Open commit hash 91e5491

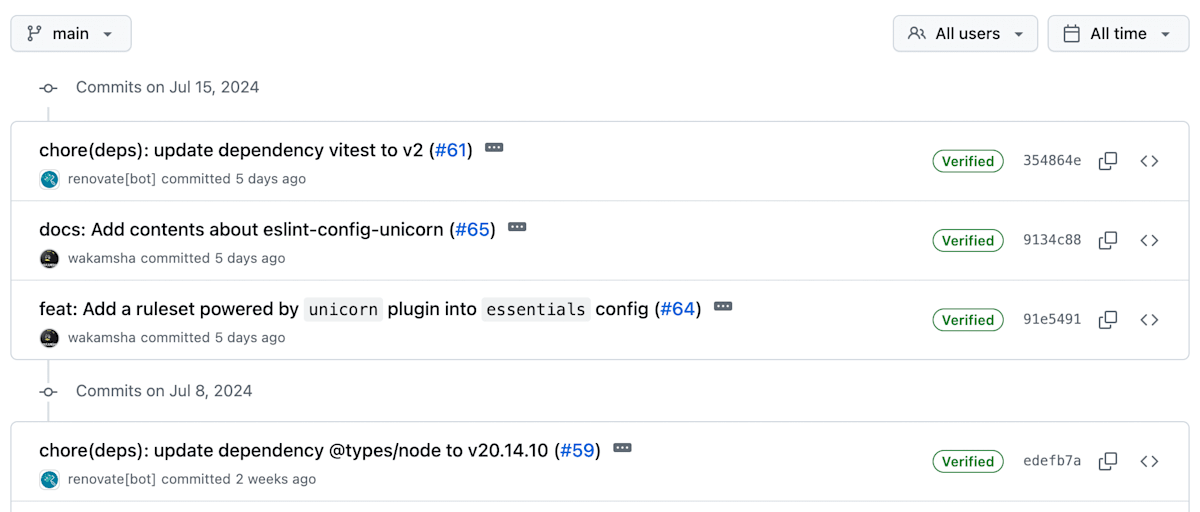1052,320
